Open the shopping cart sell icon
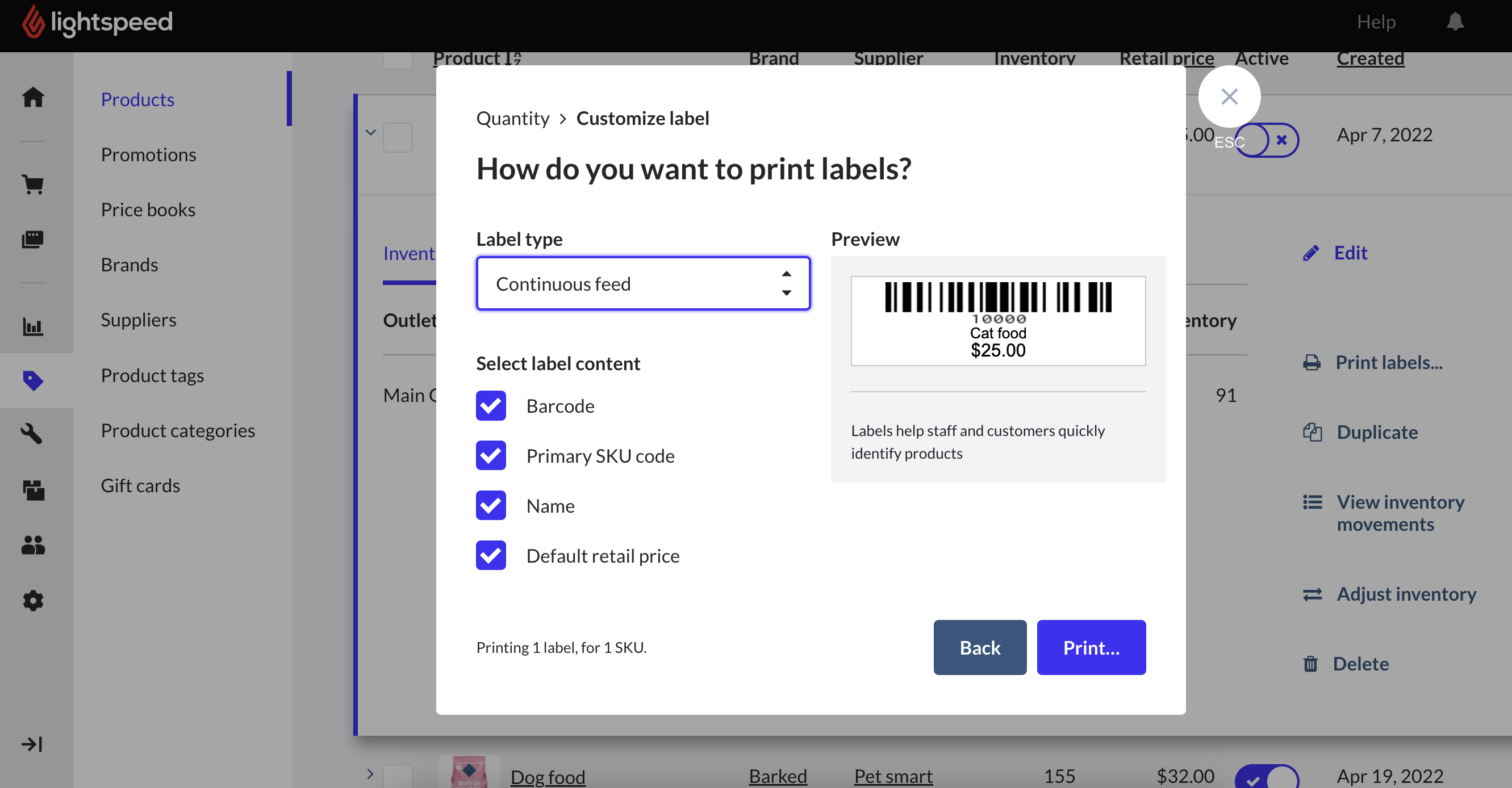Screen dimensions: 1512x788 point(34,185)
